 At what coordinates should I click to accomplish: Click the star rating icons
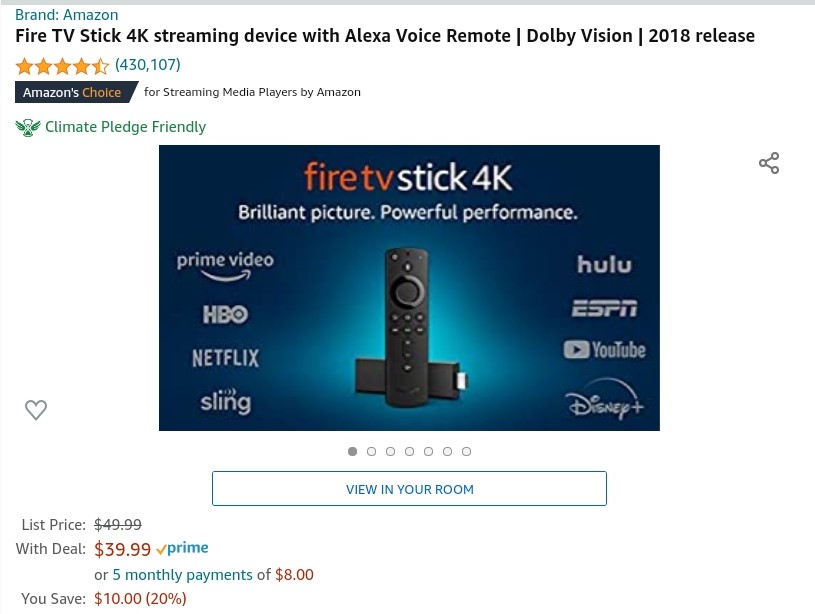point(62,66)
